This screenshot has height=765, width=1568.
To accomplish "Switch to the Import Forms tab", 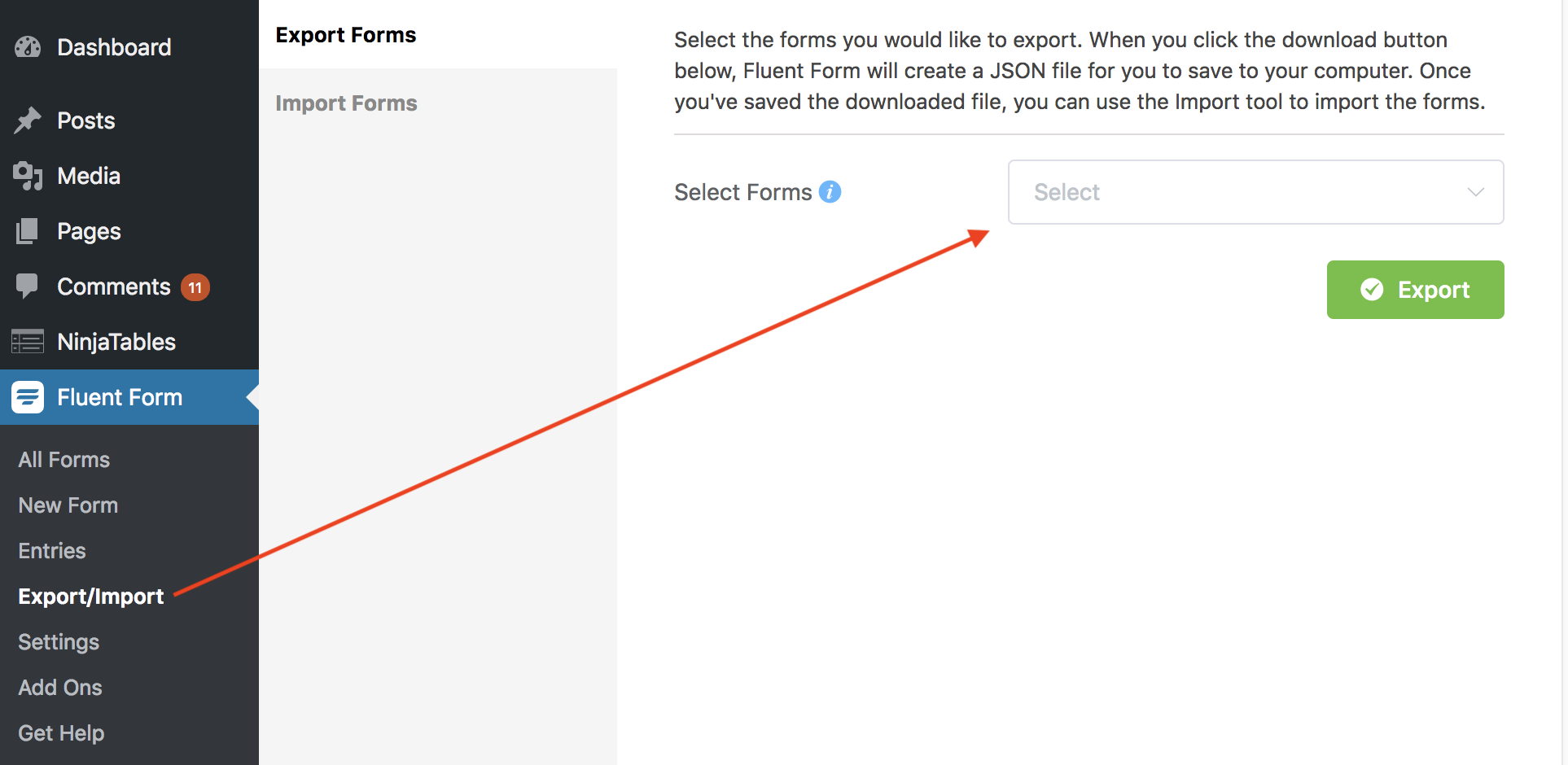I will pos(346,103).
